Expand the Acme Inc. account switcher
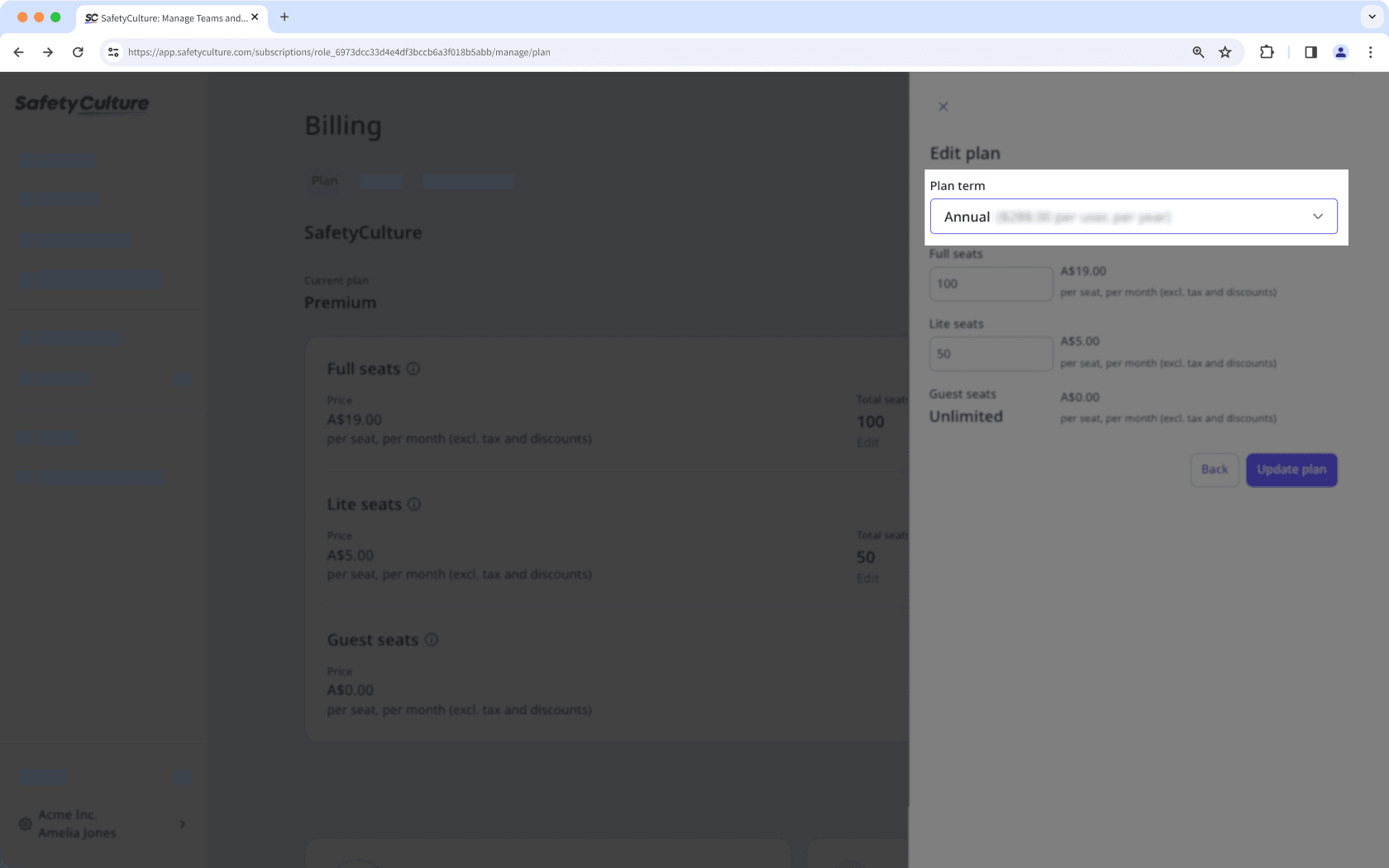Image resolution: width=1389 pixels, height=868 pixels. [181, 823]
